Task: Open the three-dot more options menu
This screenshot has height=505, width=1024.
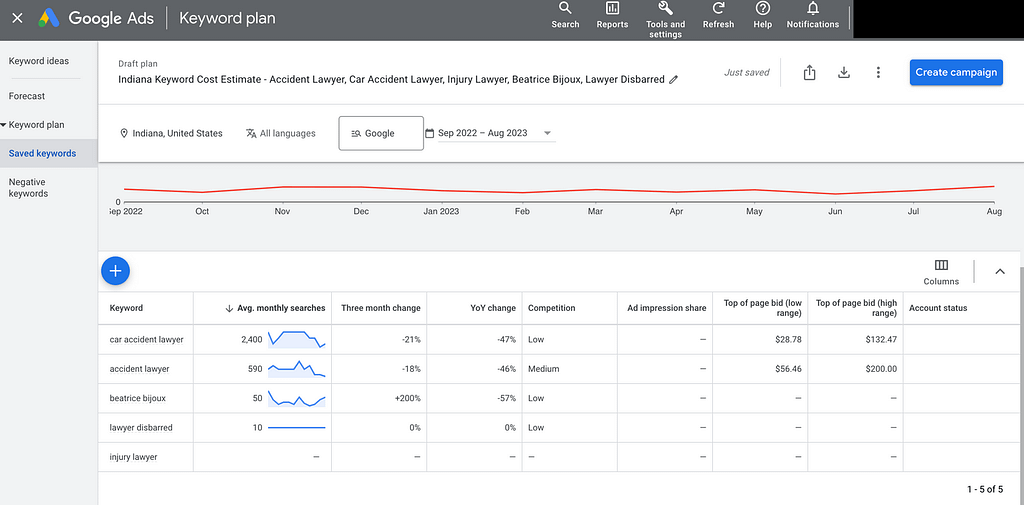Action: click(878, 73)
